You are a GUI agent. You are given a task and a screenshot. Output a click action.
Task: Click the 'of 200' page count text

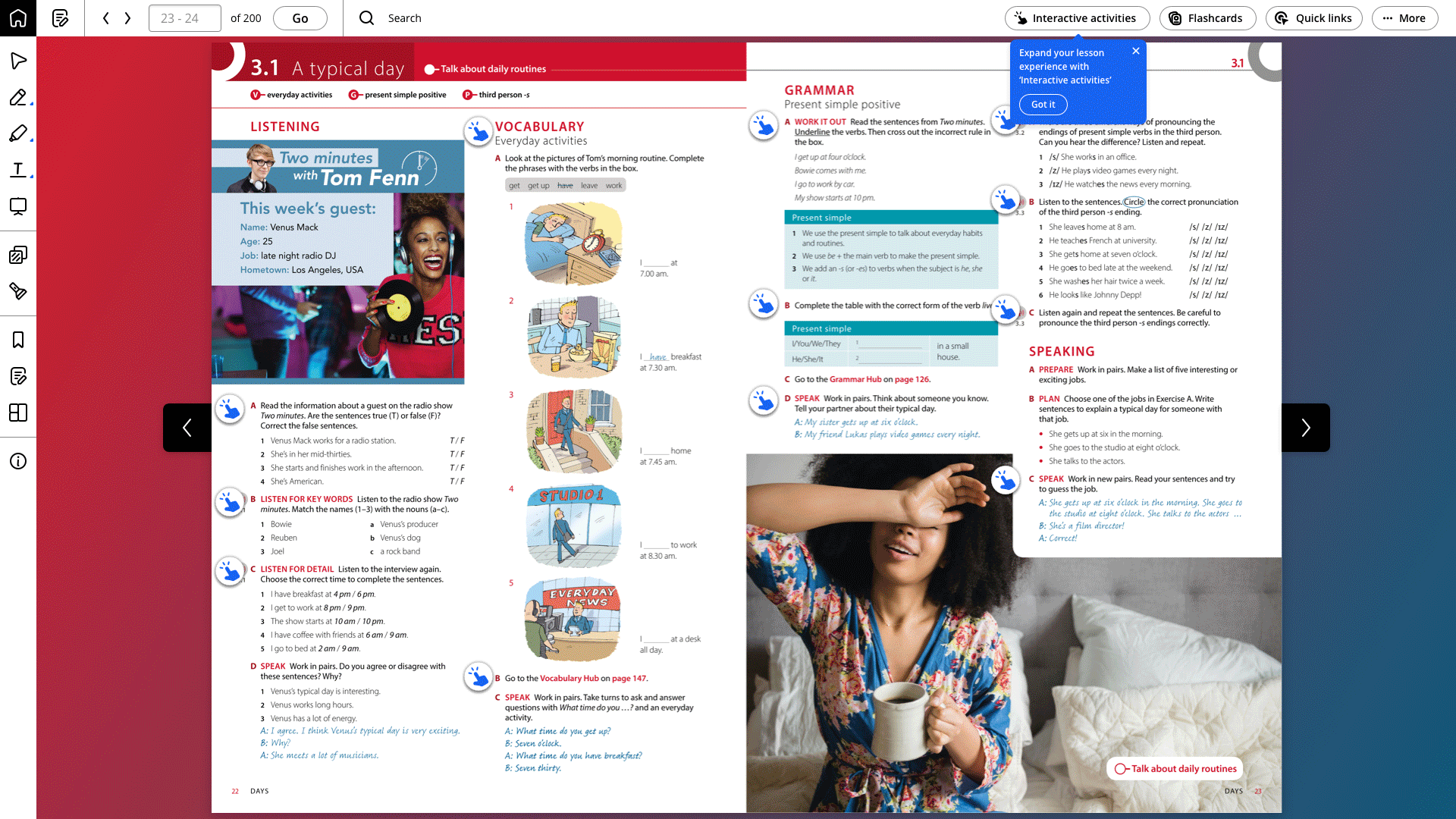pyautogui.click(x=246, y=18)
